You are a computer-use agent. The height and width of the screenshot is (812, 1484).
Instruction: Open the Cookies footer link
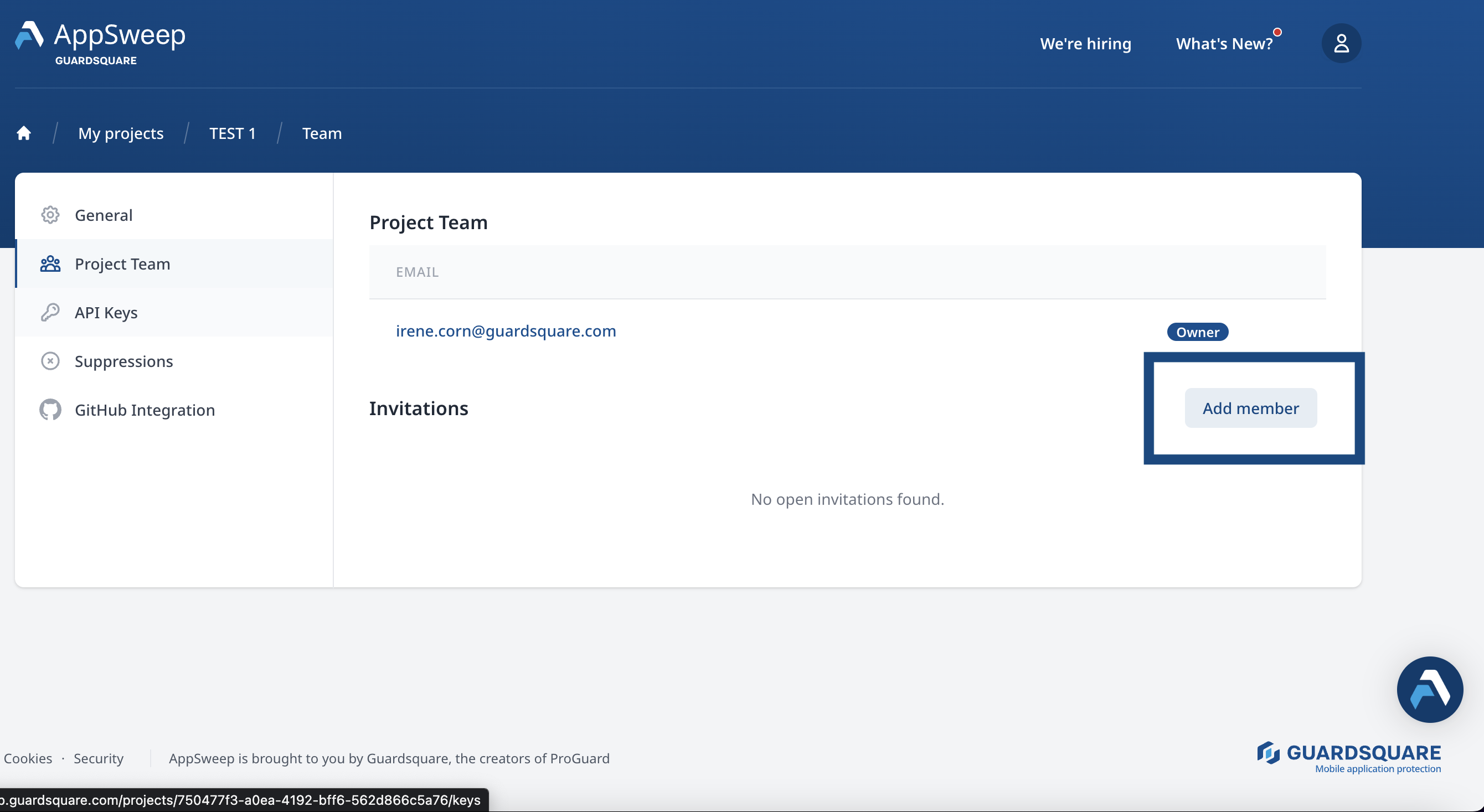tap(28, 758)
